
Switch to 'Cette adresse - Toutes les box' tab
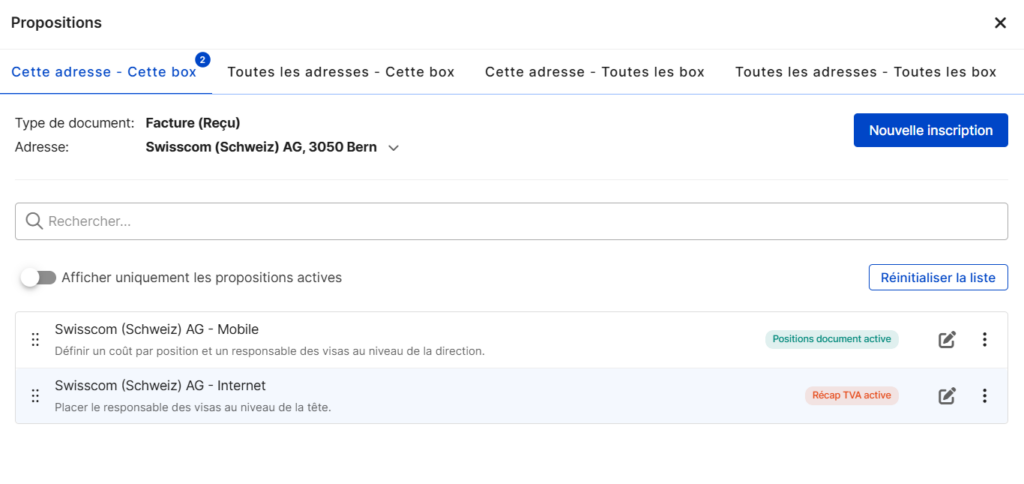coord(595,72)
